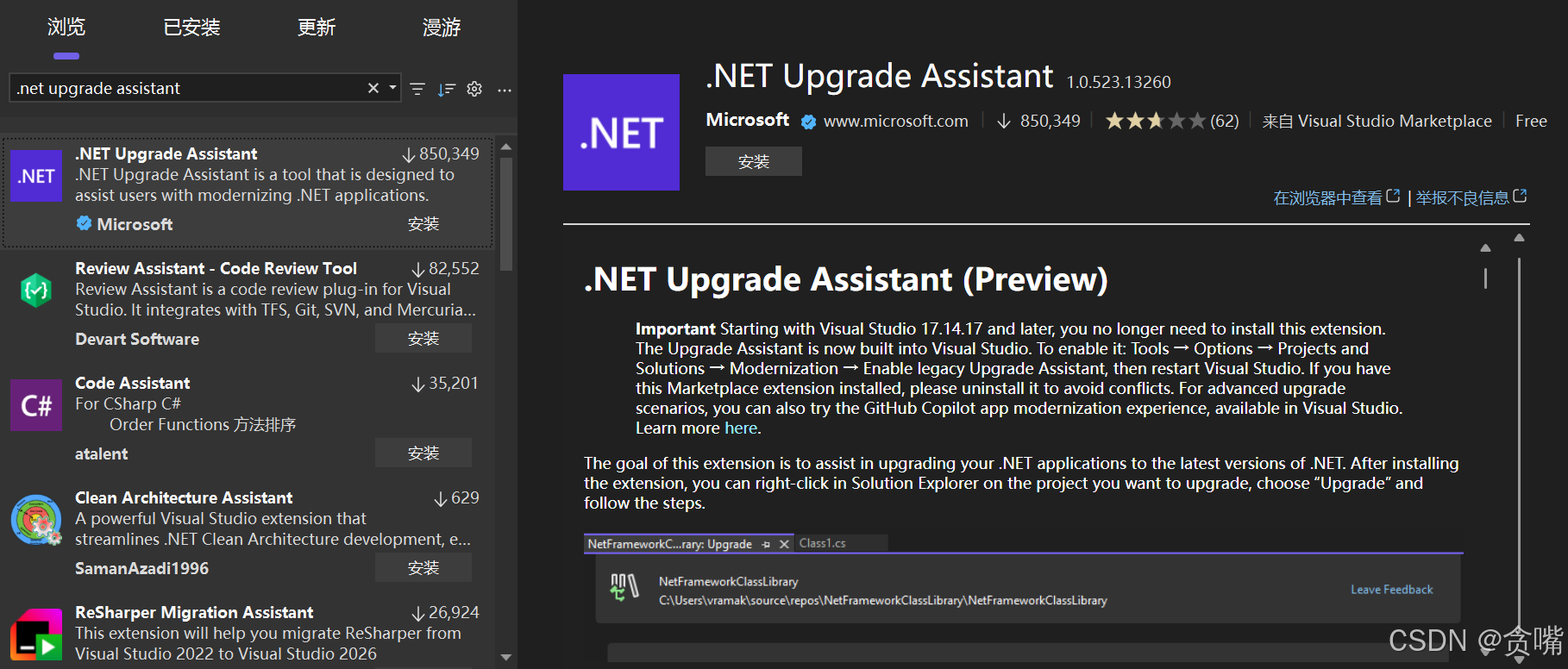The height and width of the screenshot is (669, 1568).
Task: Click '来自 Visual Studio Marketplace' source label
Action: 1377,121
